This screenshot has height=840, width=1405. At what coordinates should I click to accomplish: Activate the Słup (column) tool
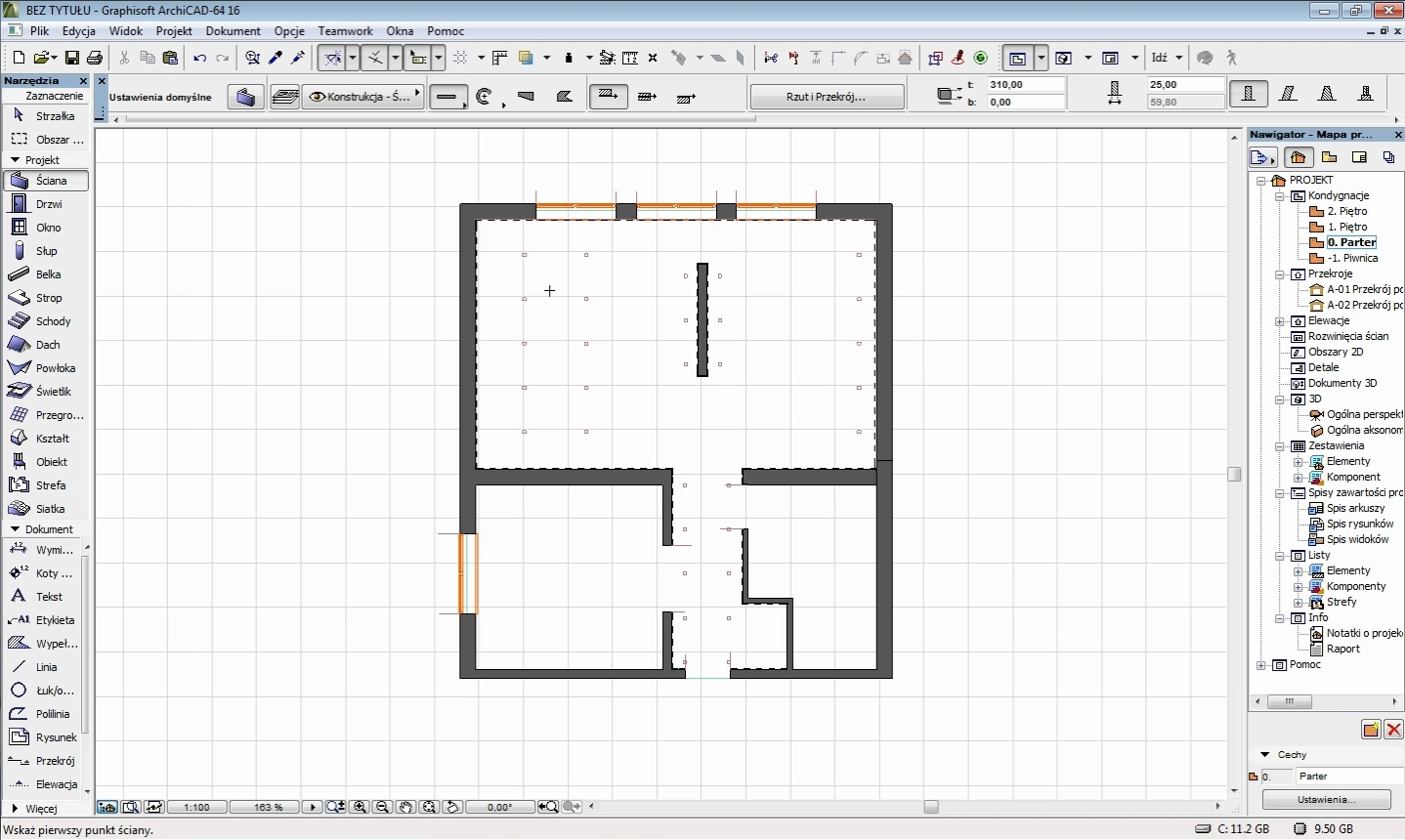coord(47,251)
